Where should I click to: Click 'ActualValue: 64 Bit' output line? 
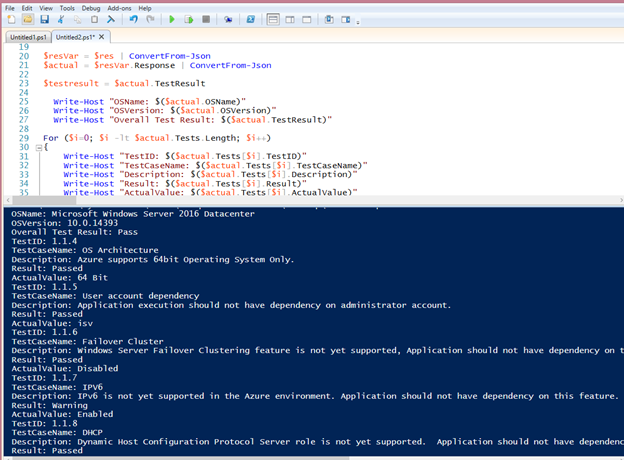pyautogui.click(x=59, y=278)
